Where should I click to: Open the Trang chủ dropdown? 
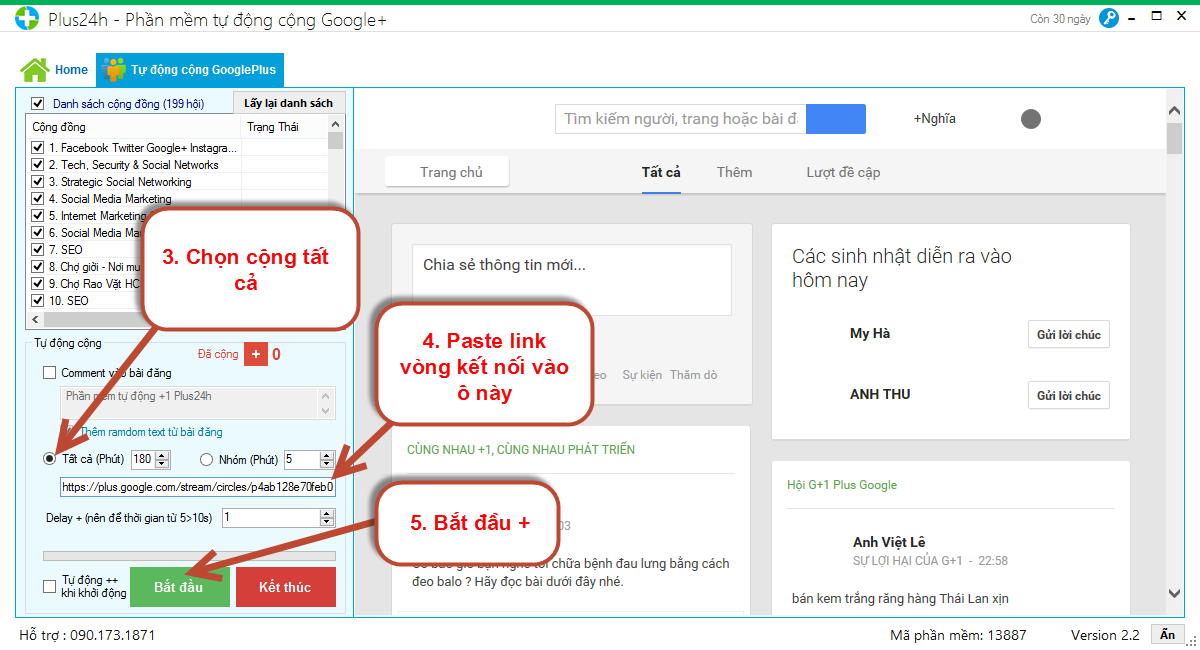(447, 172)
